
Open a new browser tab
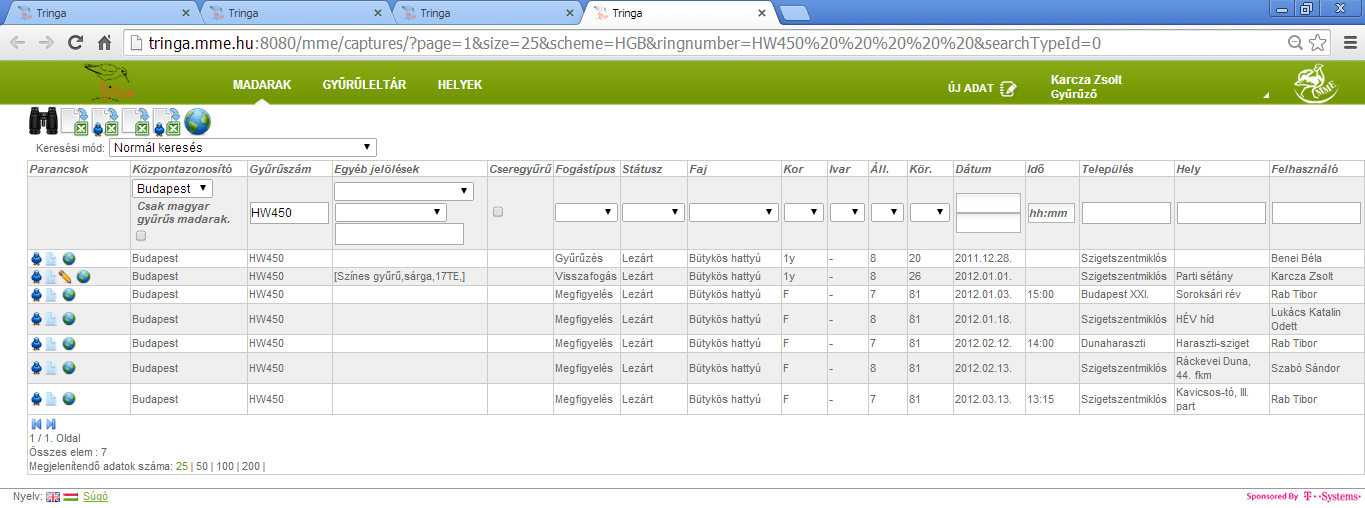795,13
